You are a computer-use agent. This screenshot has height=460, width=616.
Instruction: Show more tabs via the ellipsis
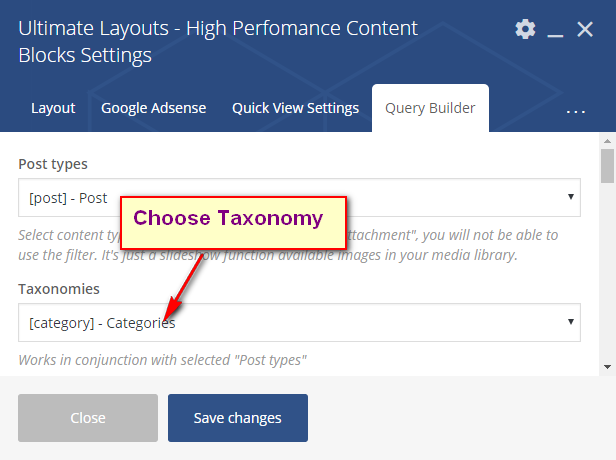575,110
